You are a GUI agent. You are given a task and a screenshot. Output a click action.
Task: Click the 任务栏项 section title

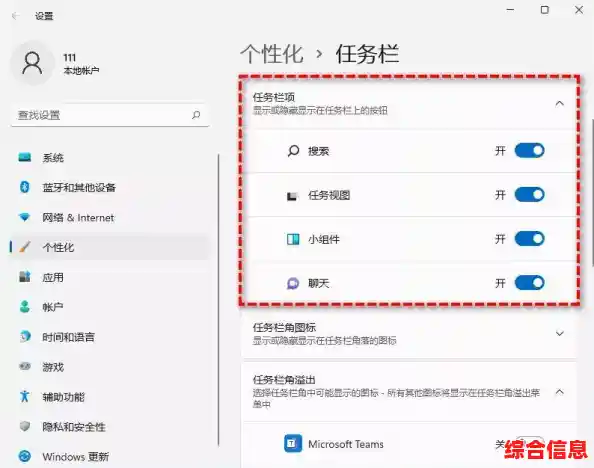[274, 97]
